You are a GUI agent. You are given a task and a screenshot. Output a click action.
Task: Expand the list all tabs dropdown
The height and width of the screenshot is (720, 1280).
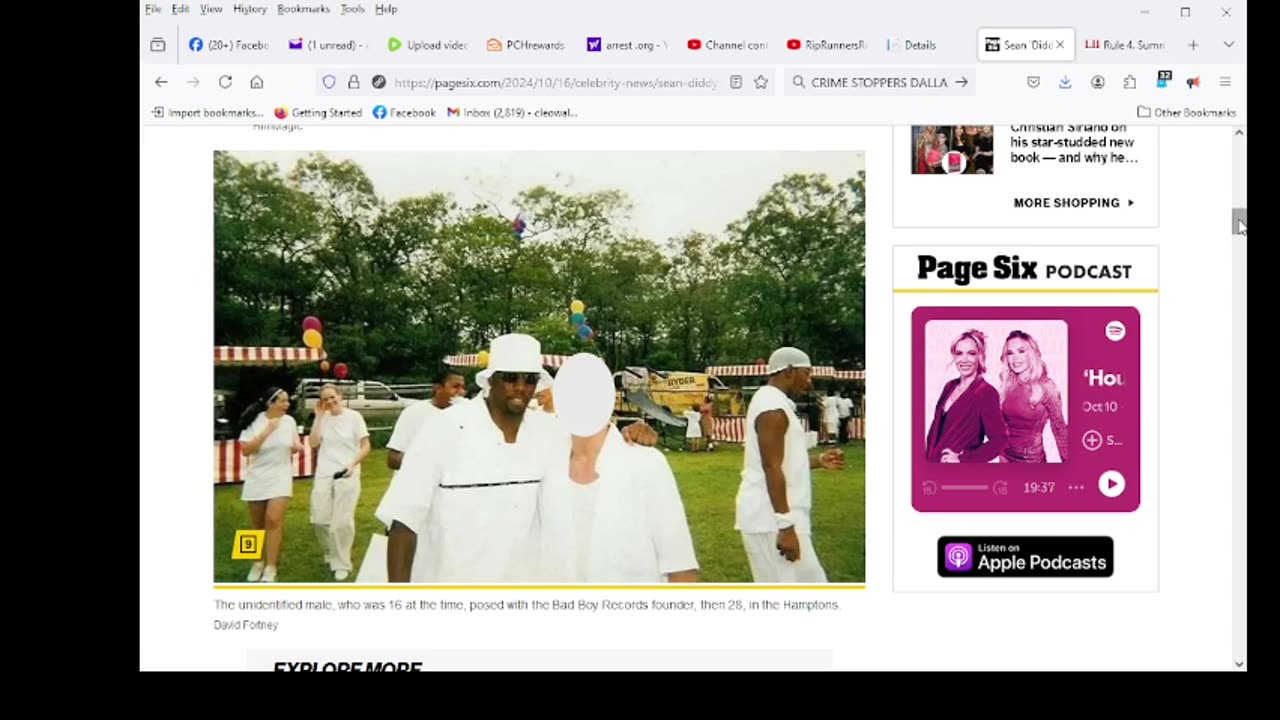point(1229,45)
